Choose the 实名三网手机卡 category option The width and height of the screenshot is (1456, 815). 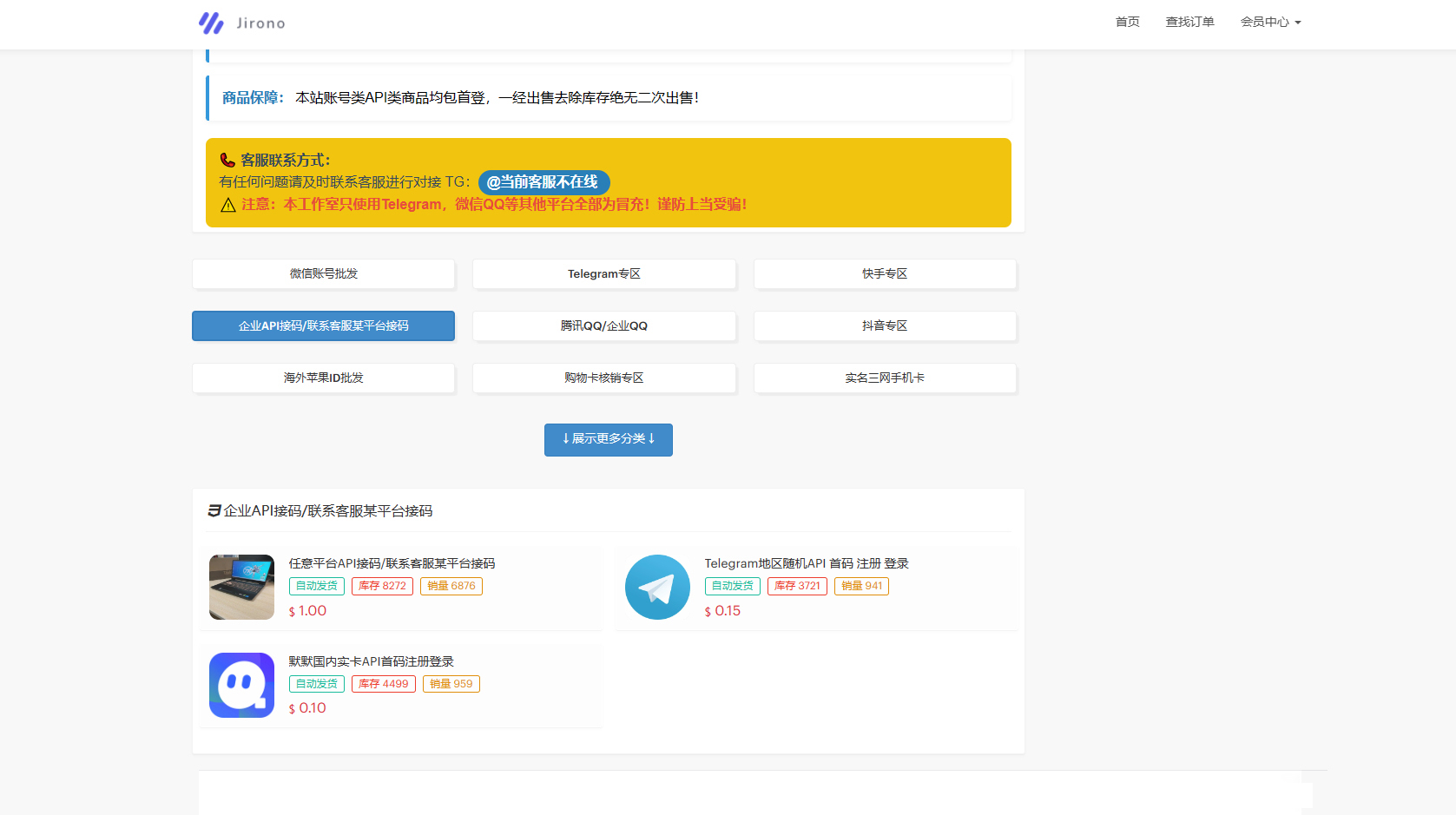tap(885, 378)
